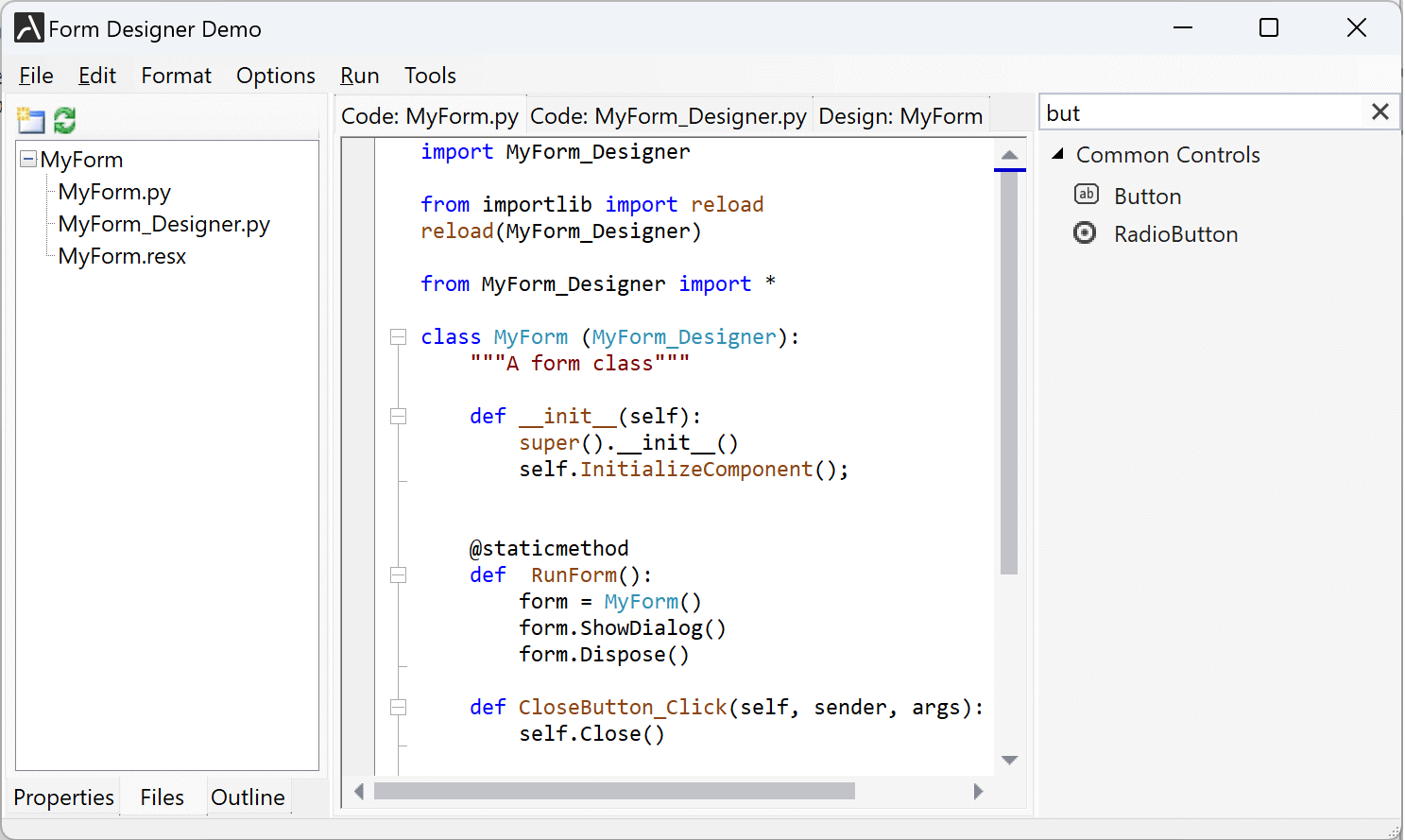Open the Tools menu

click(x=430, y=76)
